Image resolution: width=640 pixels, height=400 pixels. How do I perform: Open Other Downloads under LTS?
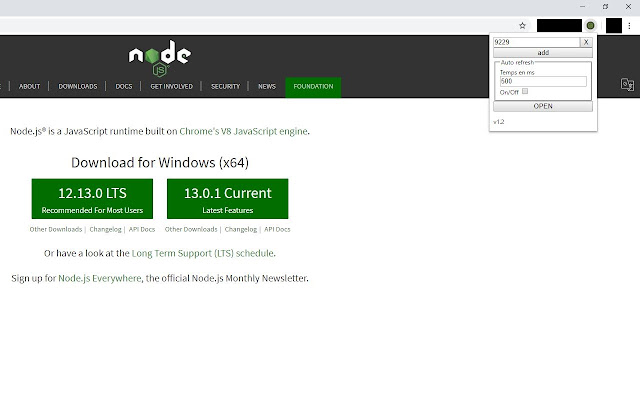point(56,229)
